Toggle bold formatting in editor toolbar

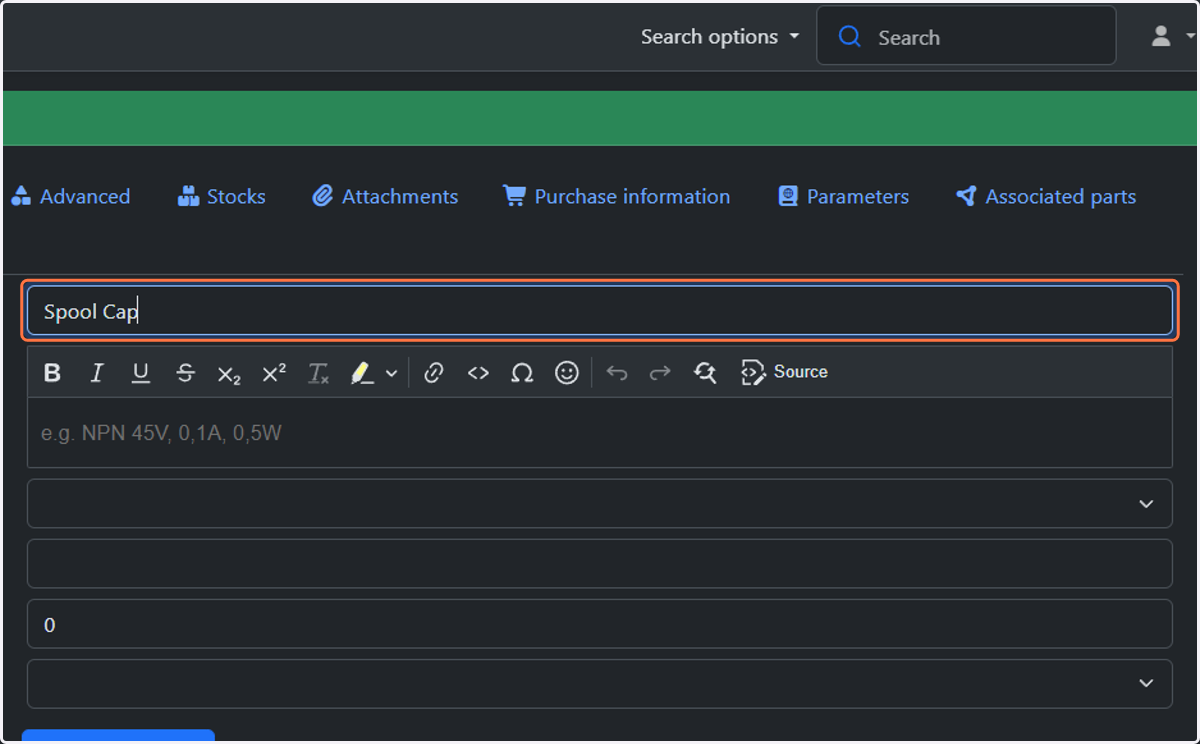click(53, 373)
